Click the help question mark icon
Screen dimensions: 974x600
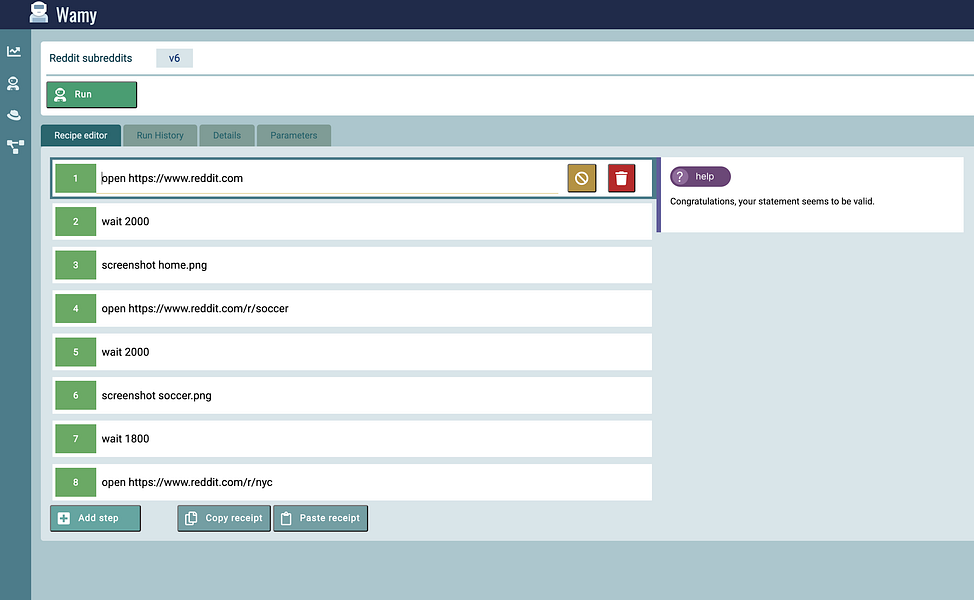click(680, 176)
